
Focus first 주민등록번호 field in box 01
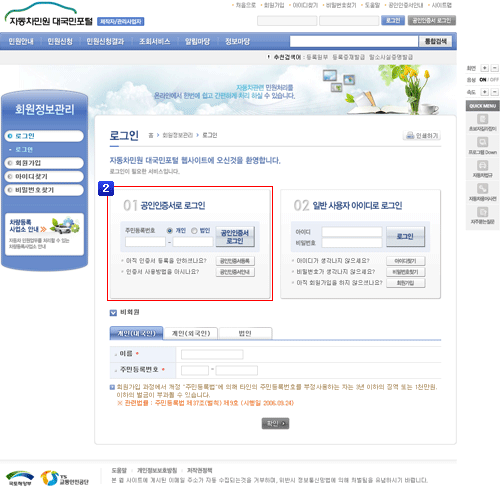[x=145, y=242]
